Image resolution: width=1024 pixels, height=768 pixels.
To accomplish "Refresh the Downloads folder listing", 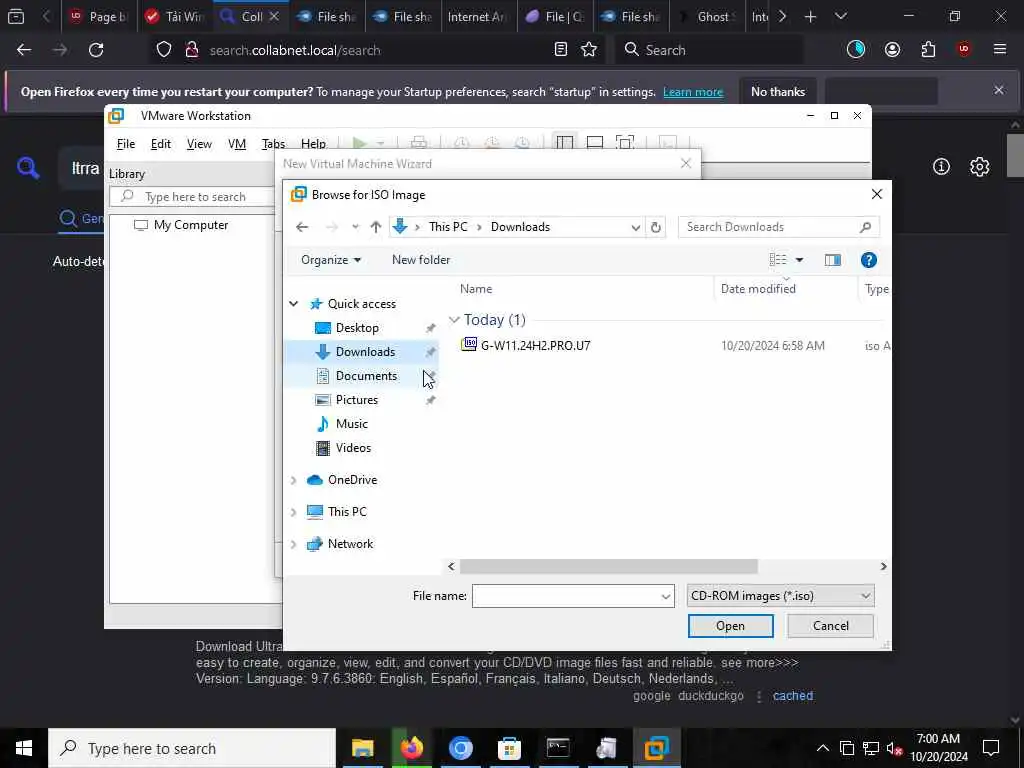I will [656, 227].
